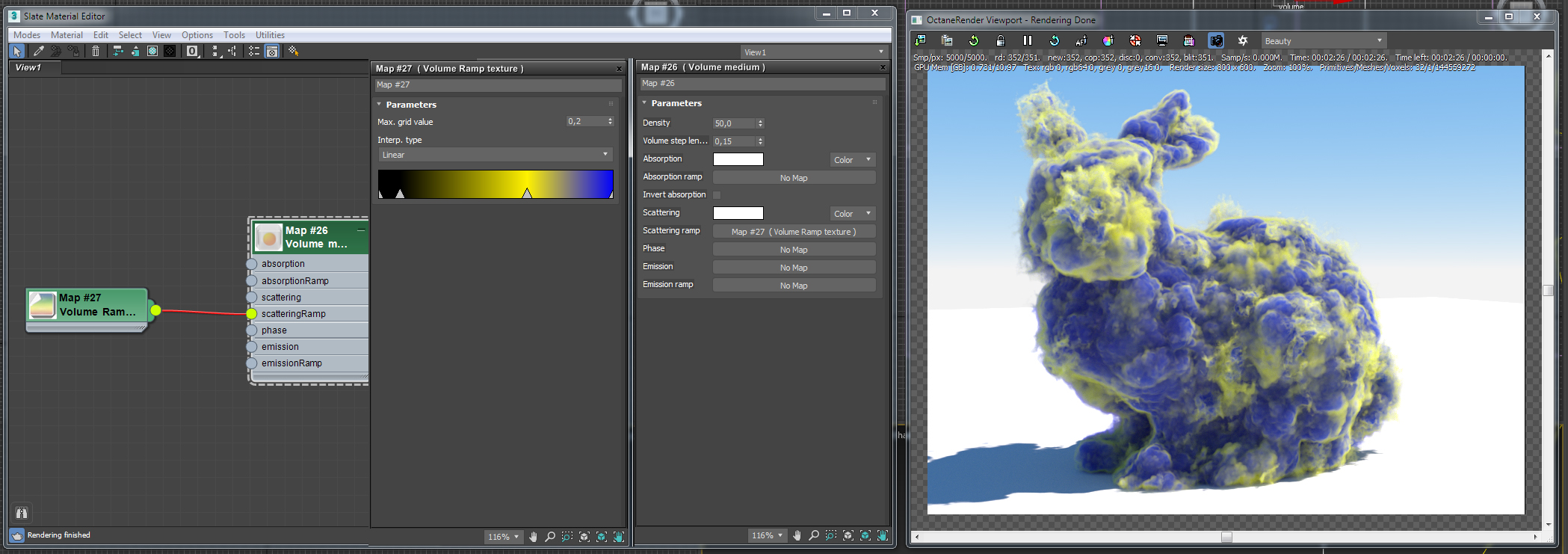
Task: Click the Scattering white color swatch
Action: tap(738, 213)
